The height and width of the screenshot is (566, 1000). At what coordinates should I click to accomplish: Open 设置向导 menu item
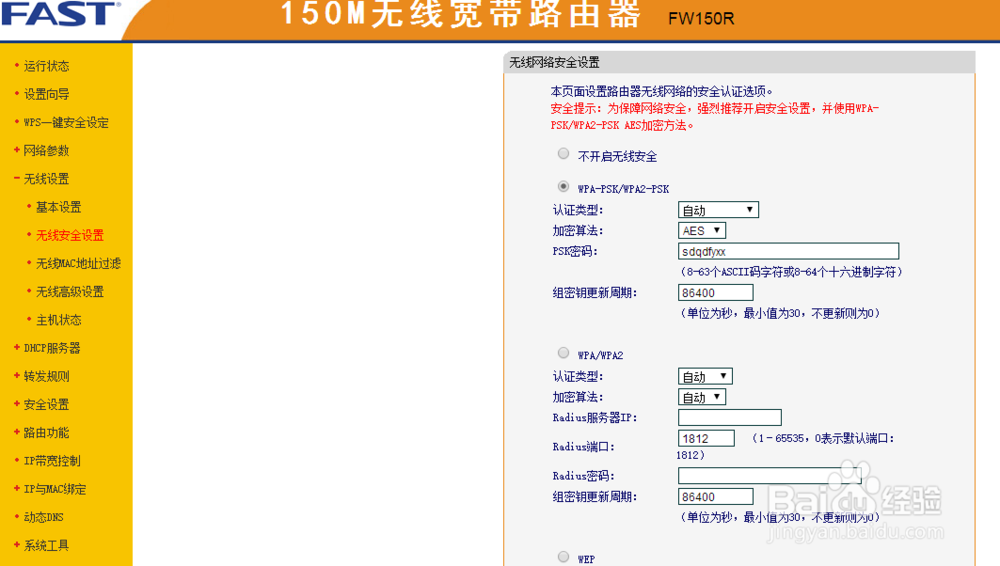tap(46, 94)
